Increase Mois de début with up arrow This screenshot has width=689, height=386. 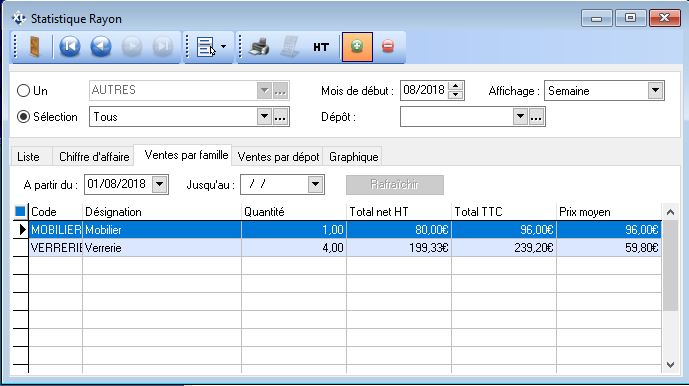pos(456,86)
